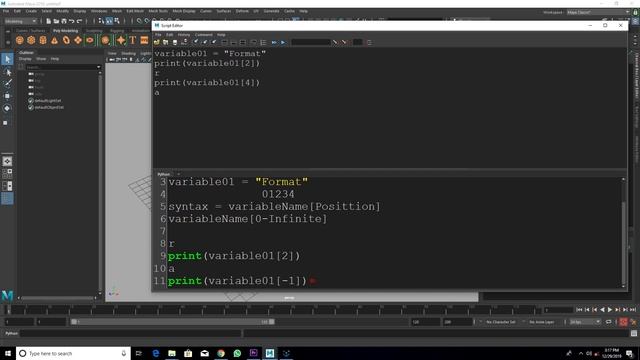640x360 pixels.
Task: Clear all broom icon in Script Editor
Action: pyautogui.click(x=214, y=42)
